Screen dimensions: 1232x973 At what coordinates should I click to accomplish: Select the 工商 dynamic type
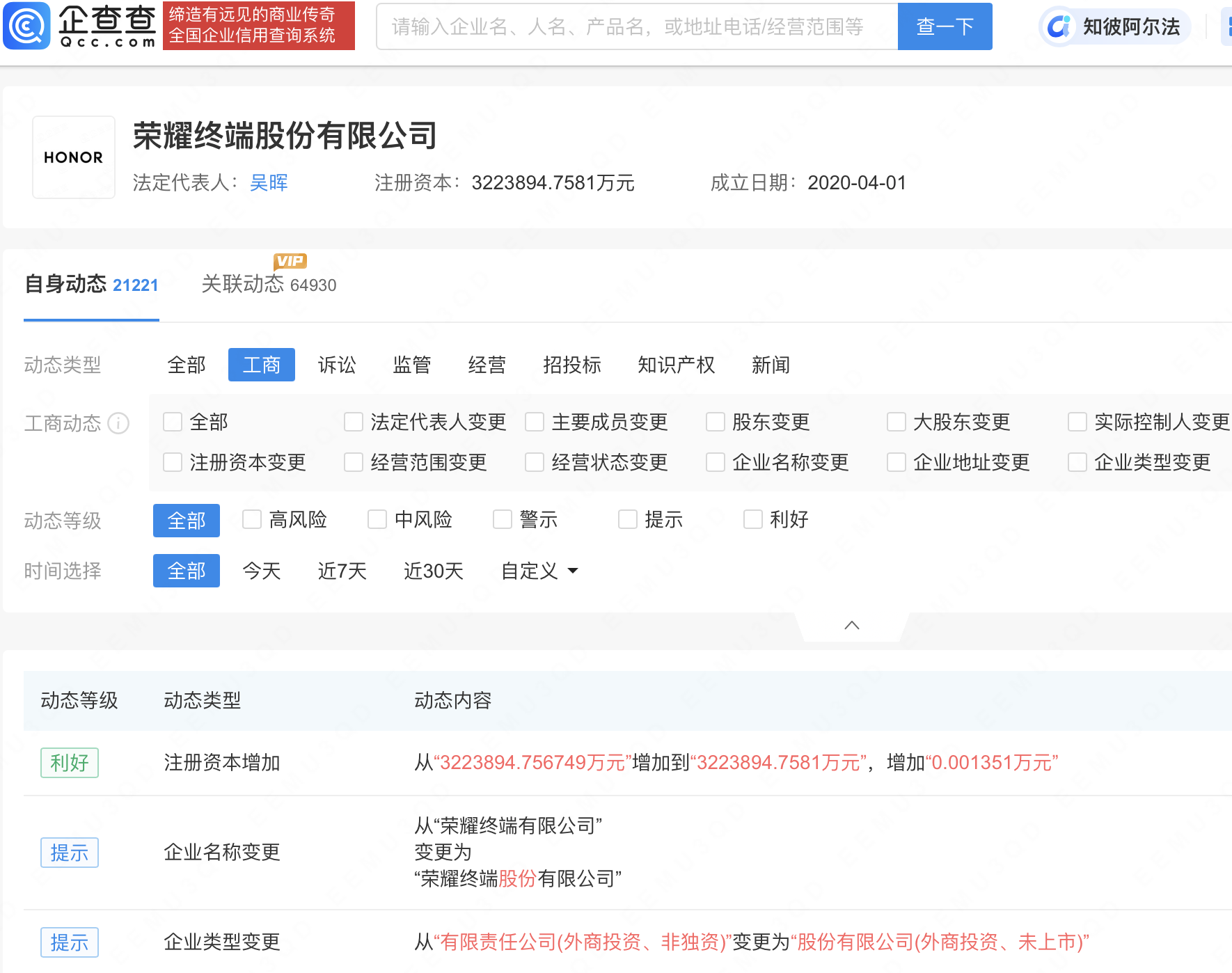(x=262, y=365)
